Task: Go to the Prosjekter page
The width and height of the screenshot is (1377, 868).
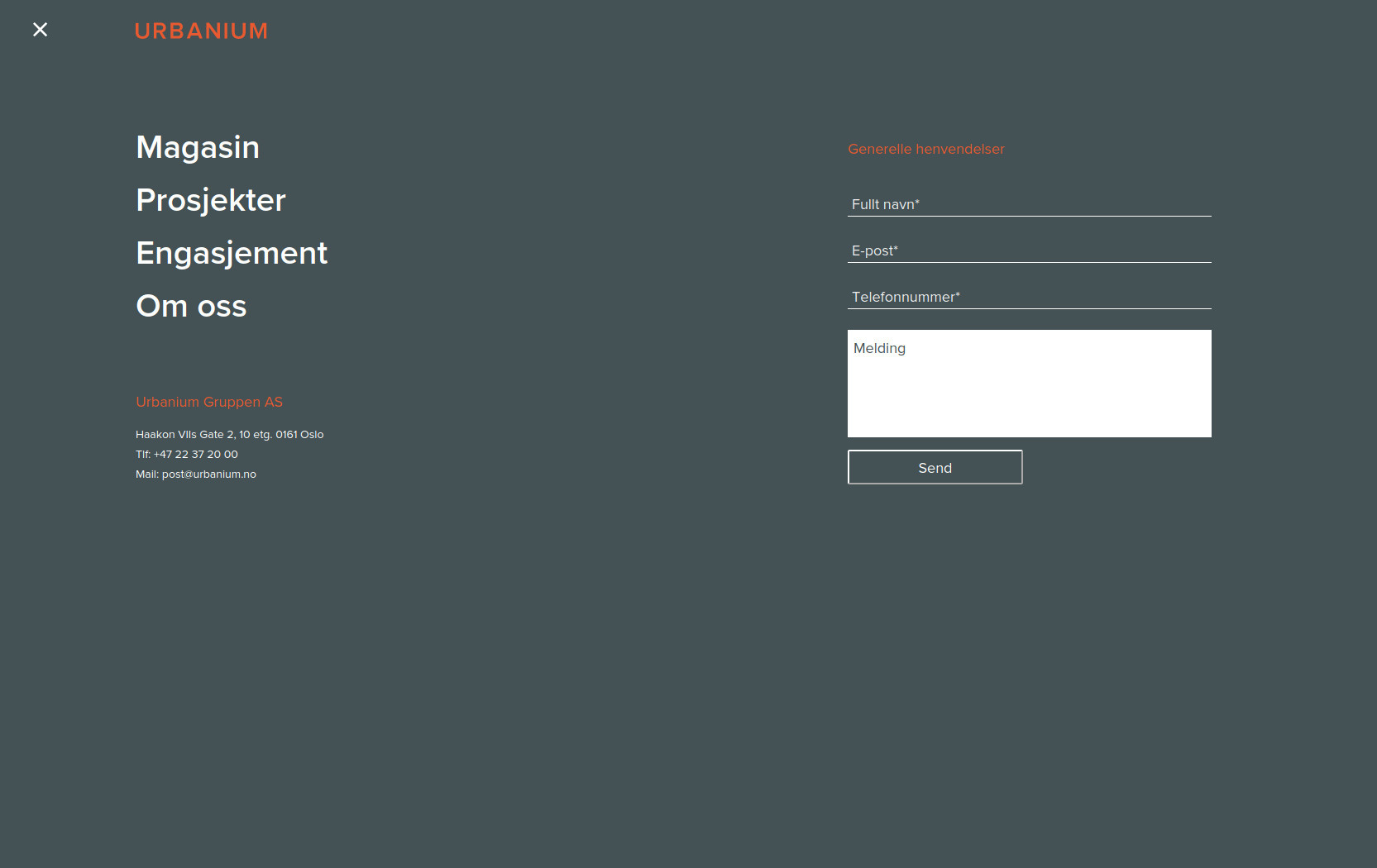Action: [210, 200]
